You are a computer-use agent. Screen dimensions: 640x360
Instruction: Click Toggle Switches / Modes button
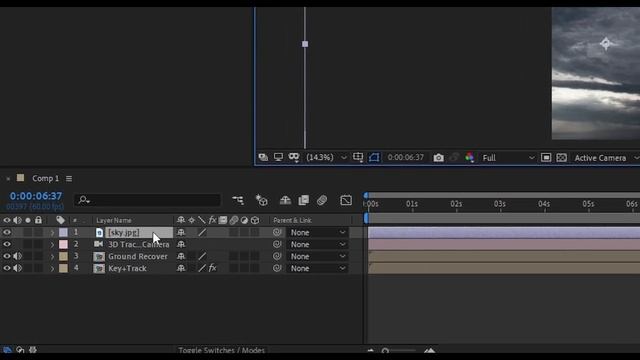221,350
